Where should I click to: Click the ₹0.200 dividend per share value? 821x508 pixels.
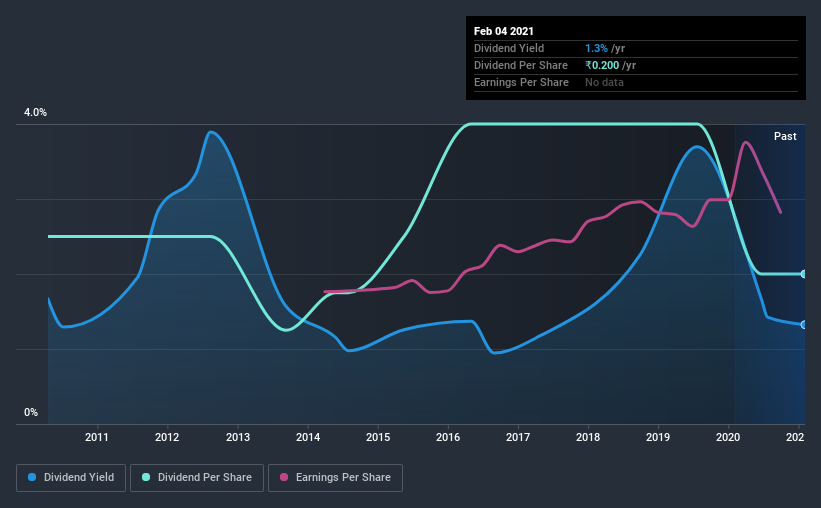coord(602,65)
